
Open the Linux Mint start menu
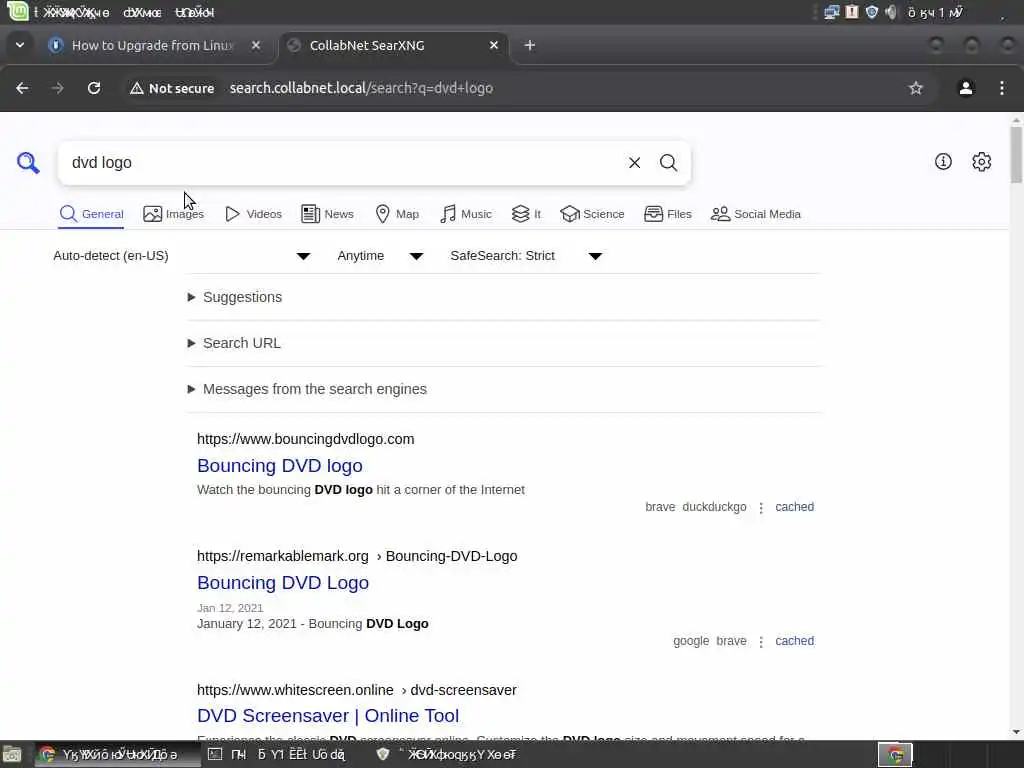click(17, 11)
